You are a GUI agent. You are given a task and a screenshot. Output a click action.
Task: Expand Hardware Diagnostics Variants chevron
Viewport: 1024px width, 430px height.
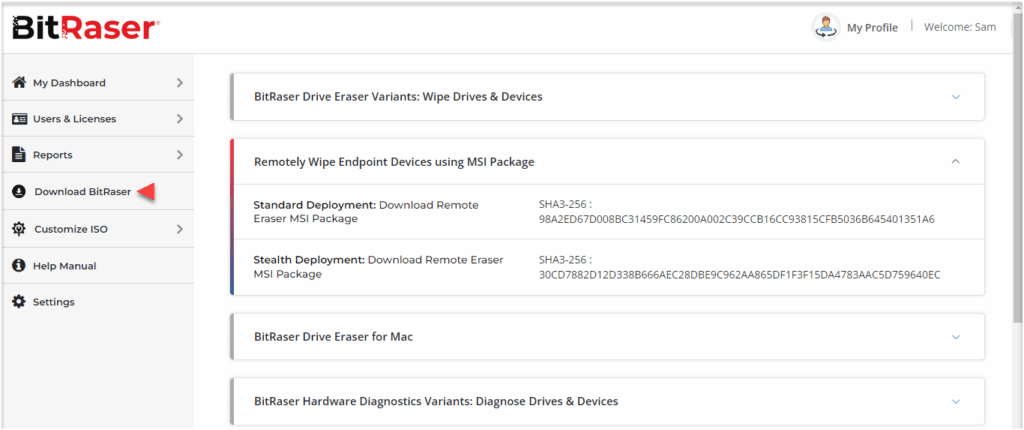pos(955,401)
